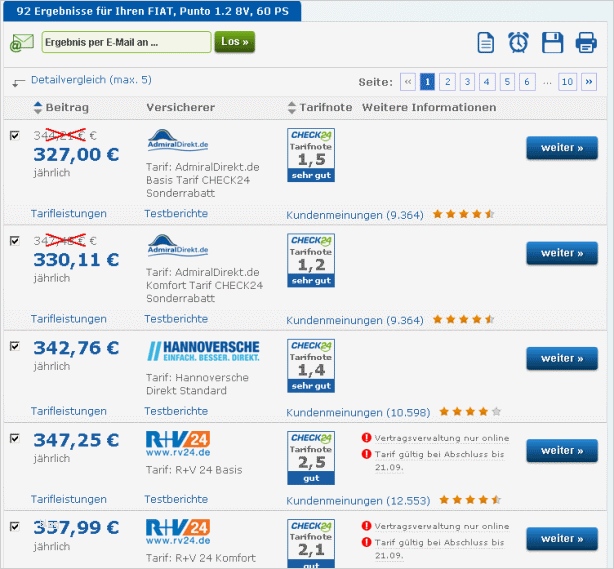
Task: Click the Versicherer column header
Action: 181,107
